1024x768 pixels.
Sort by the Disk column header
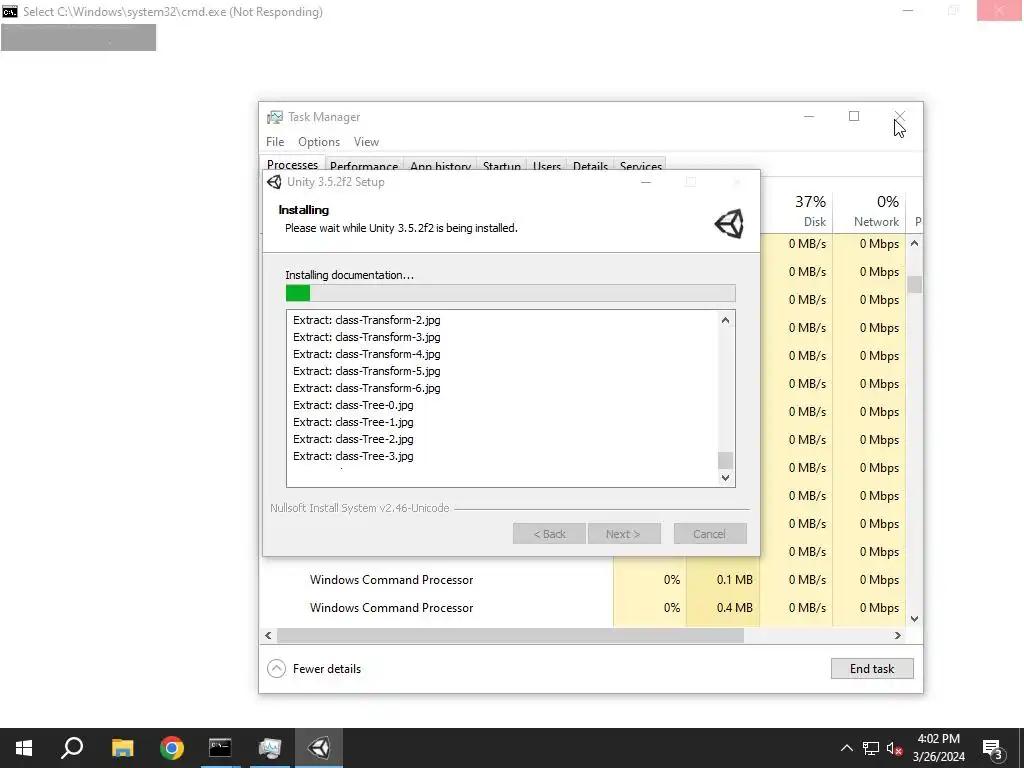pos(797,211)
